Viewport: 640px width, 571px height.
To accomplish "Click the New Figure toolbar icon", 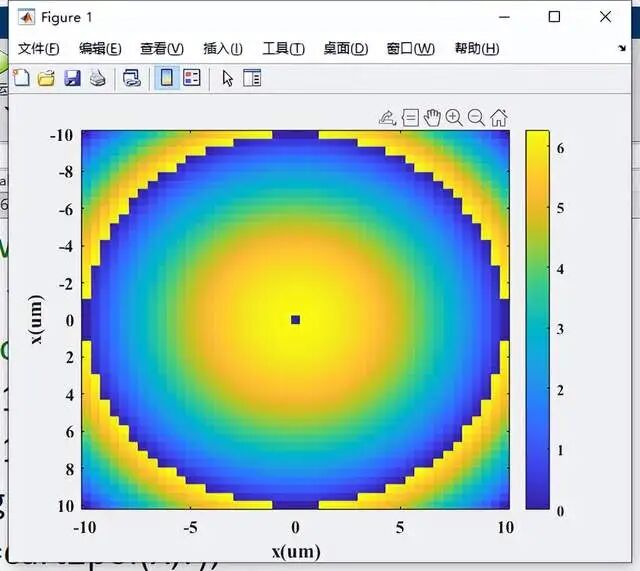I will (x=20, y=78).
